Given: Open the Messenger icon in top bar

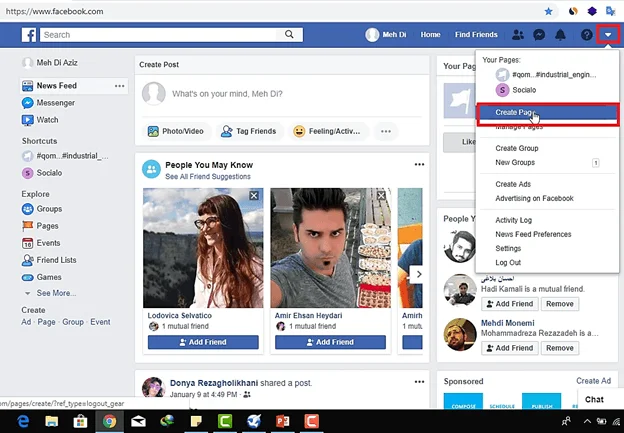Looking at the screenshot, I should click(x=539, y=35).
